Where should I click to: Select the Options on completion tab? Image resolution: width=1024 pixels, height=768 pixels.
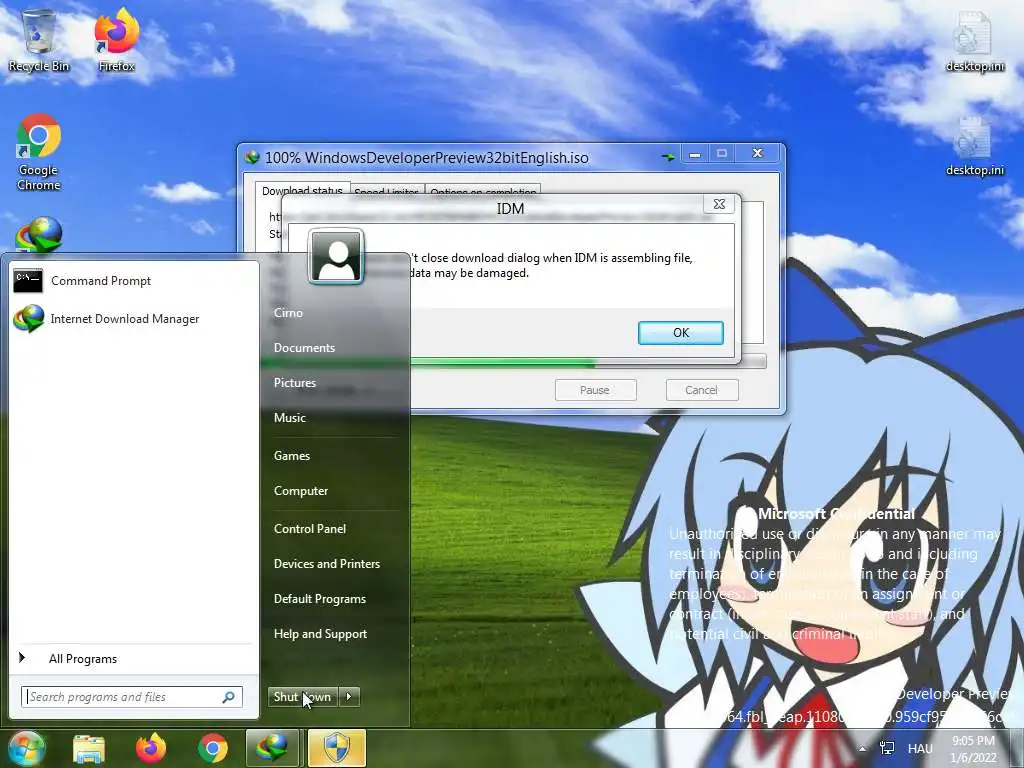(x=483, y=191)
